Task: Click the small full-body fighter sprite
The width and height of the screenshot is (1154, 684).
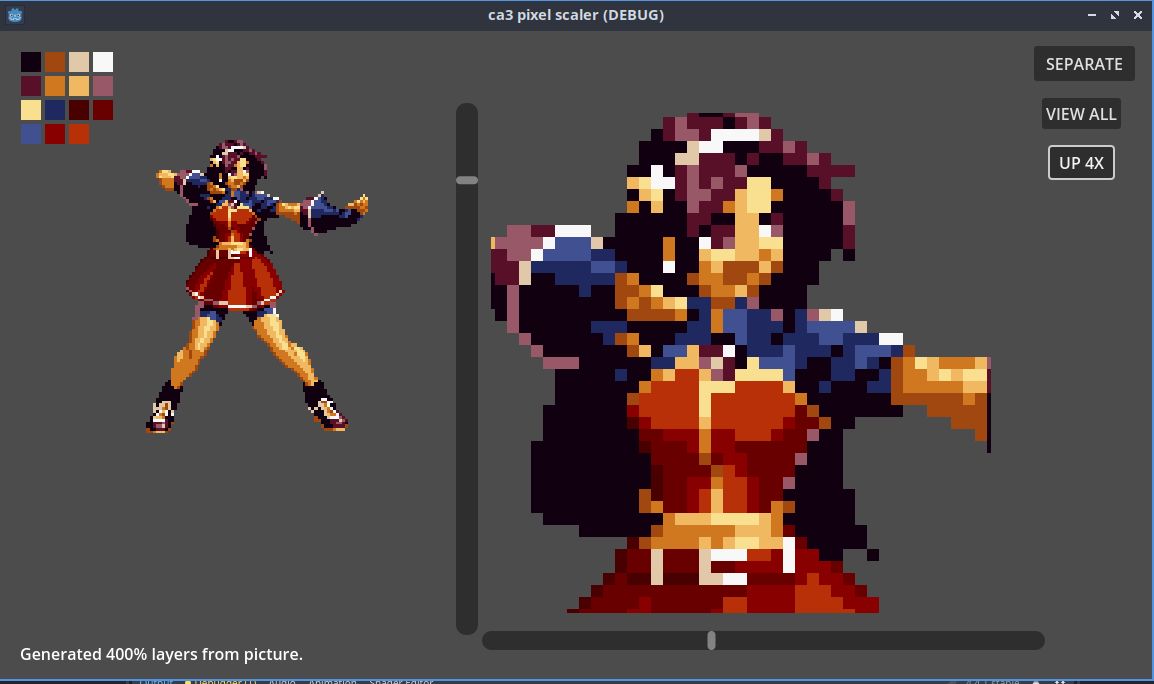Action: [x=257, y=286]
